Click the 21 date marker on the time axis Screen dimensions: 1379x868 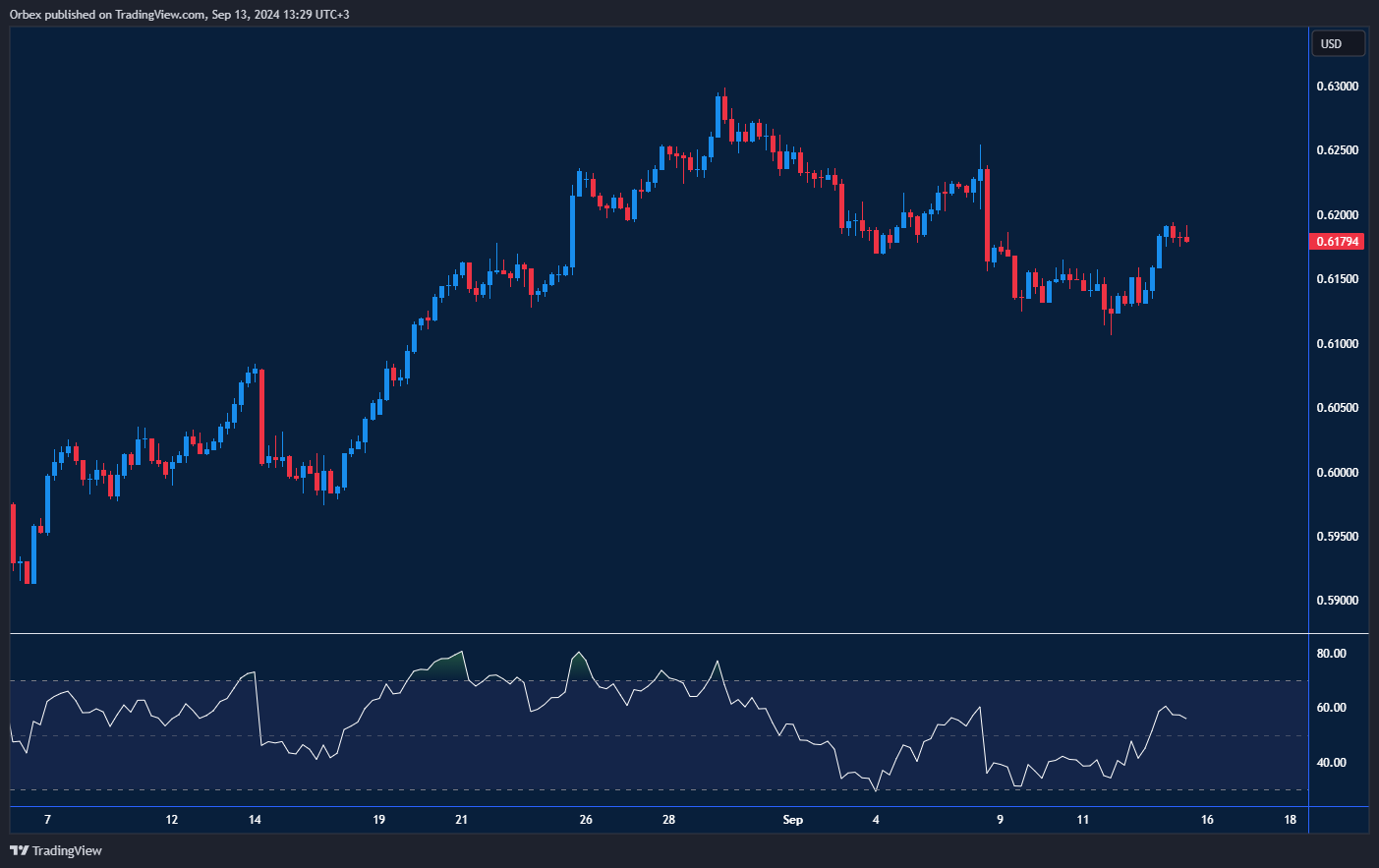click(462, 820)
